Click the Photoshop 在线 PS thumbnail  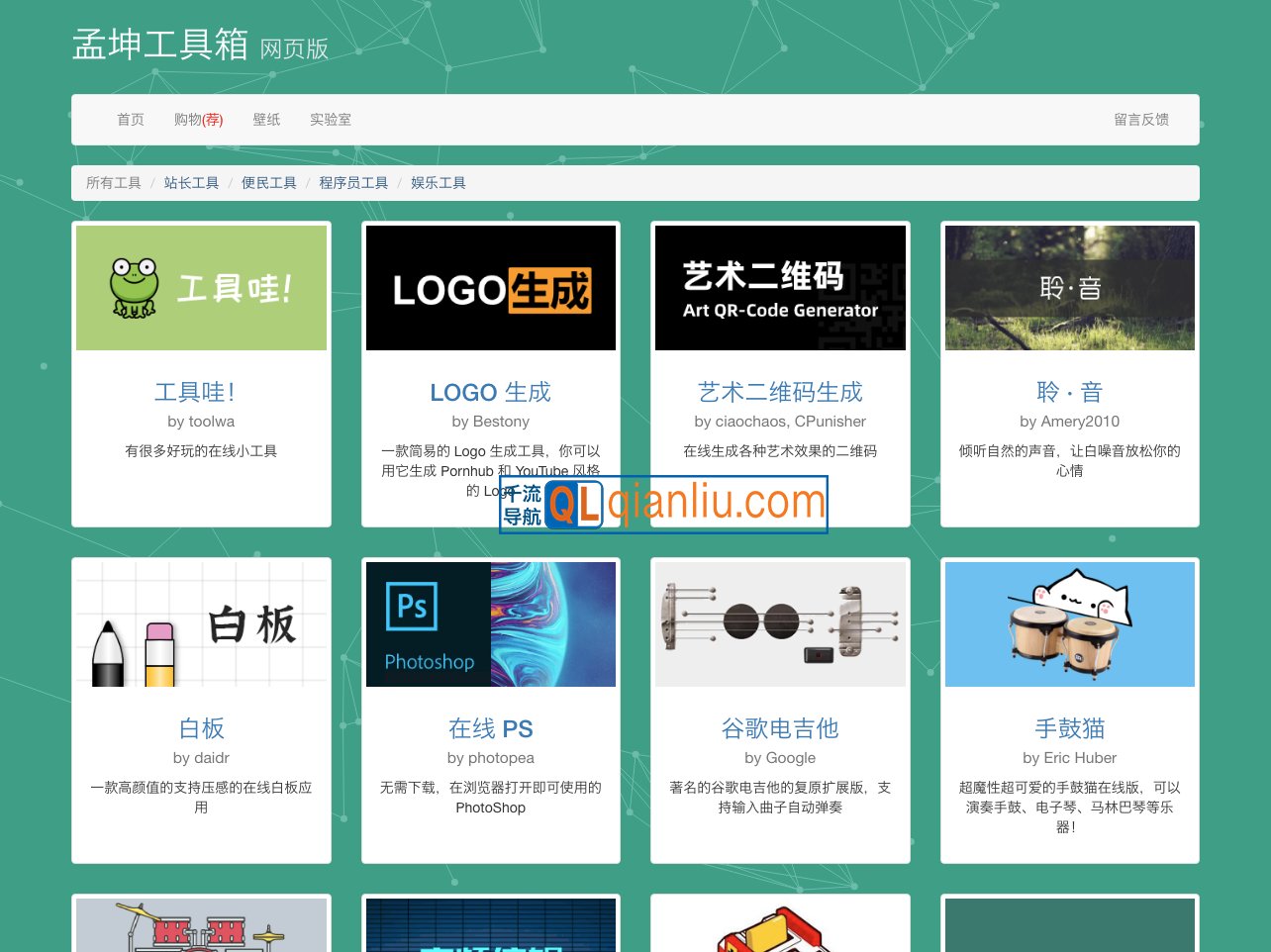[x=490, y=623]
